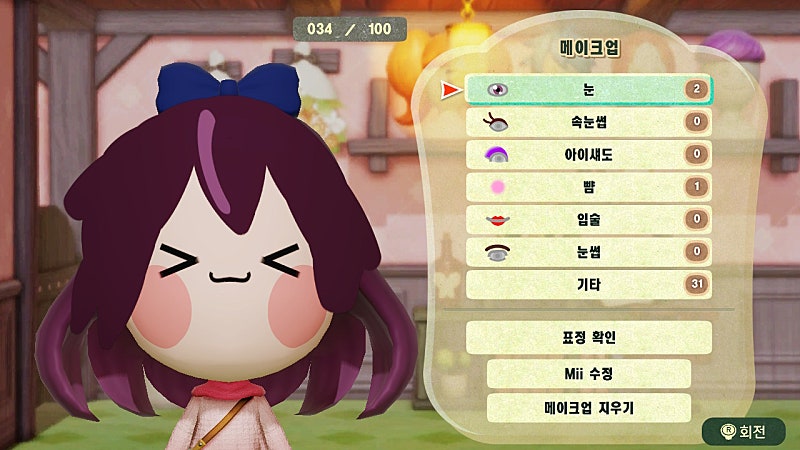
Task: Click the 표정 확인 button
Action: pos(589,337)
